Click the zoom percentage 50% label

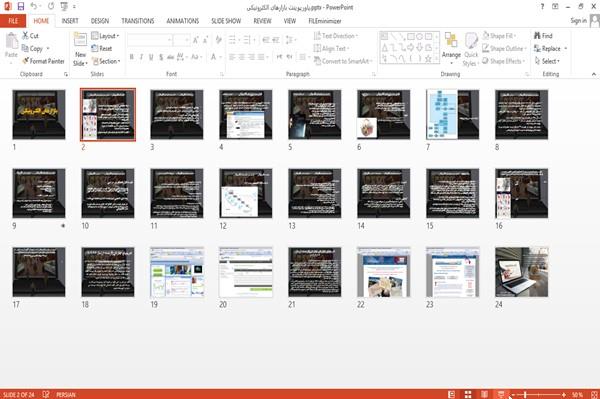(x=578, y=394)
